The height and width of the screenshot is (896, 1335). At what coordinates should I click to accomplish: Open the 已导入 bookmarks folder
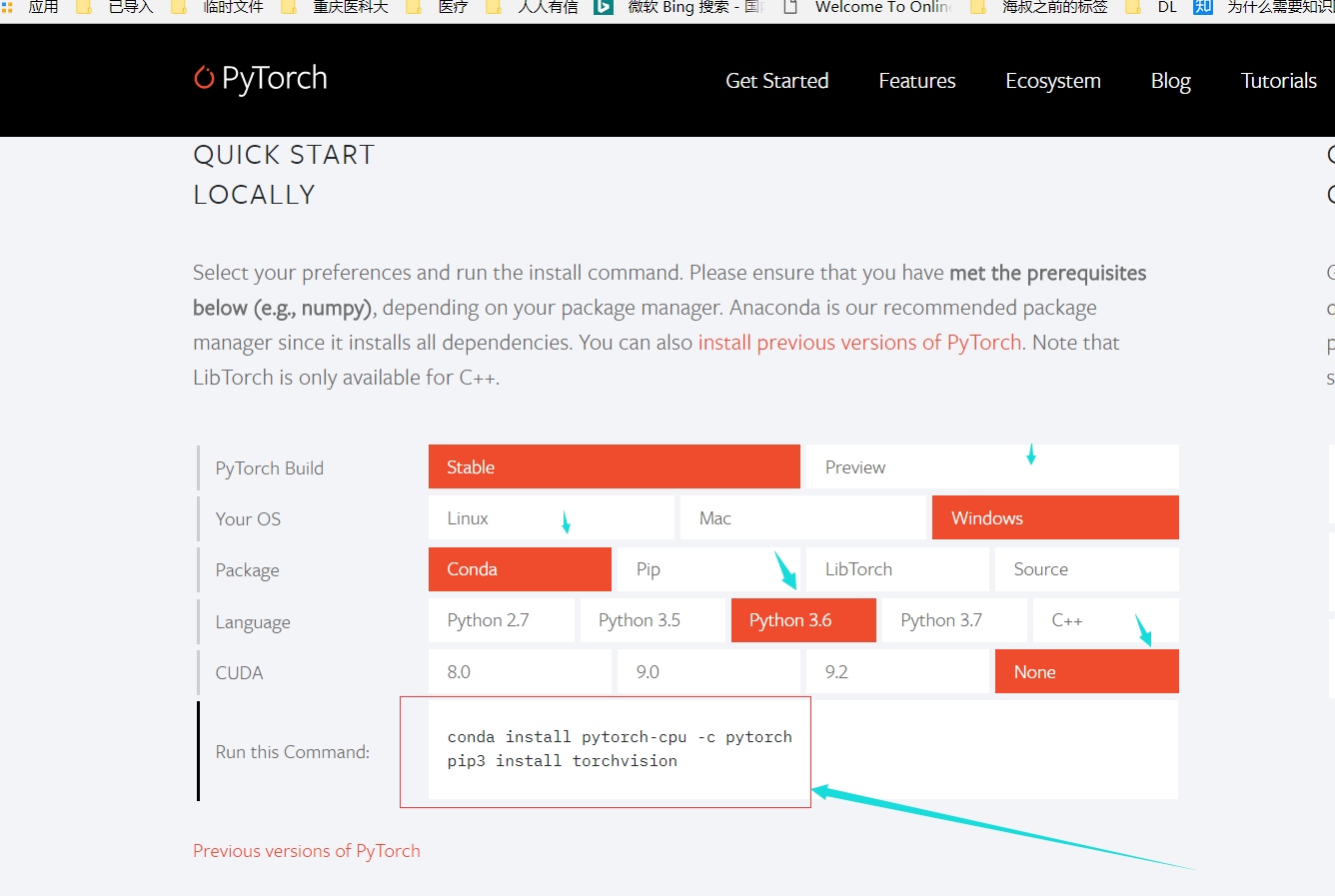(115, 7)
